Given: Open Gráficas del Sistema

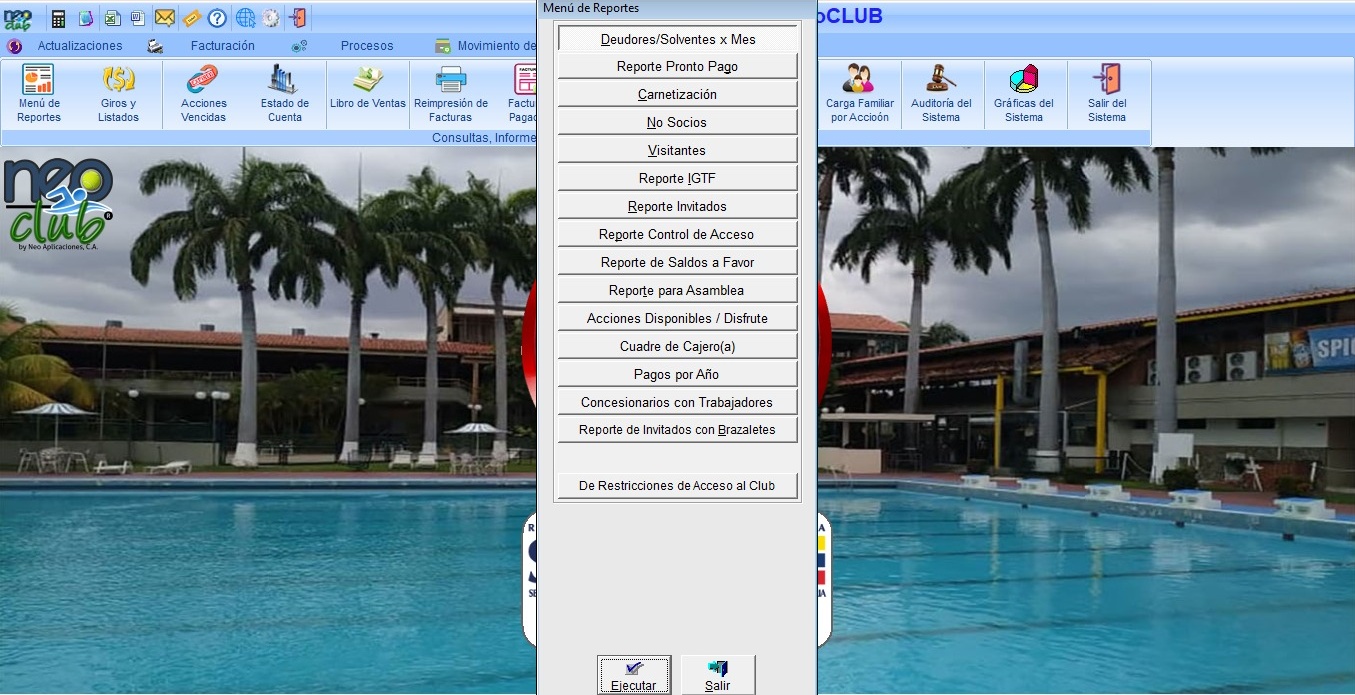Looking at the screenshot, I should pyautogui.click(x=1024, y=94).
